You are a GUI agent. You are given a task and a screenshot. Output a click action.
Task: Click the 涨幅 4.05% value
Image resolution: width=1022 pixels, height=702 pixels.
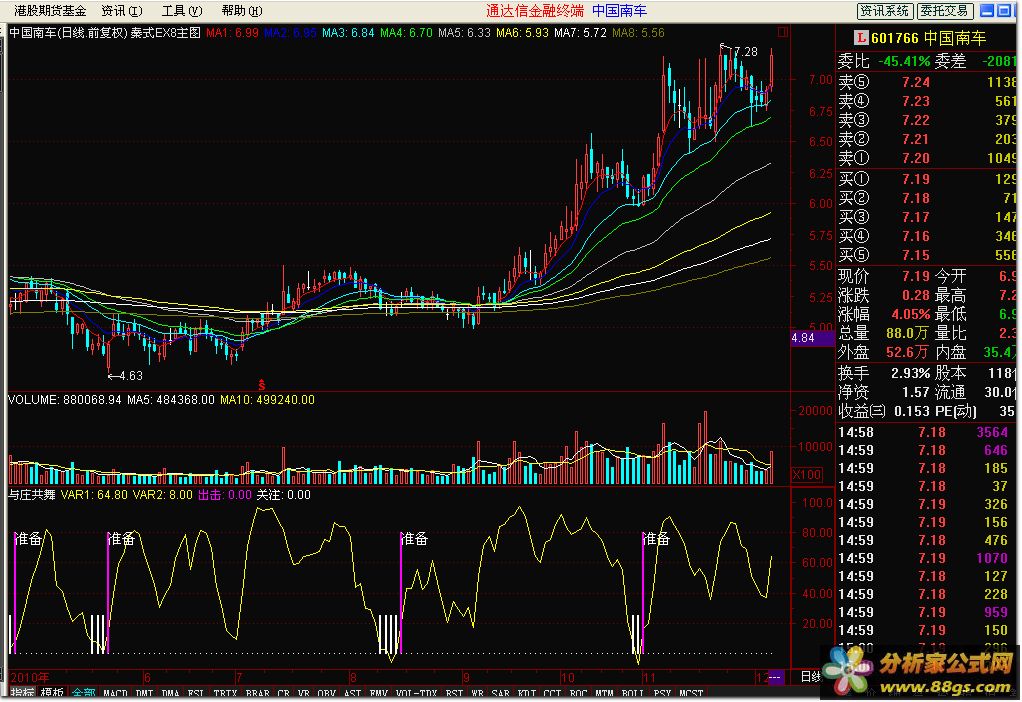click(911, 314)
